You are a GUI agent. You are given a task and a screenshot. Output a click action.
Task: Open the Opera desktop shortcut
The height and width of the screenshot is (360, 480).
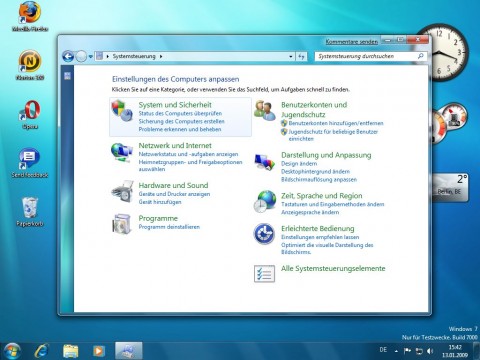click(x=30, y=114)
